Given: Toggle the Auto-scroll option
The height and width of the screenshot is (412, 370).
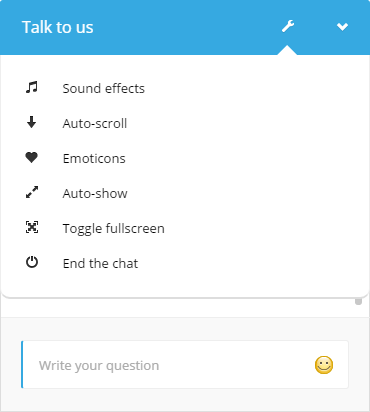Looking at the screenshot, I should tap(185, 123).
